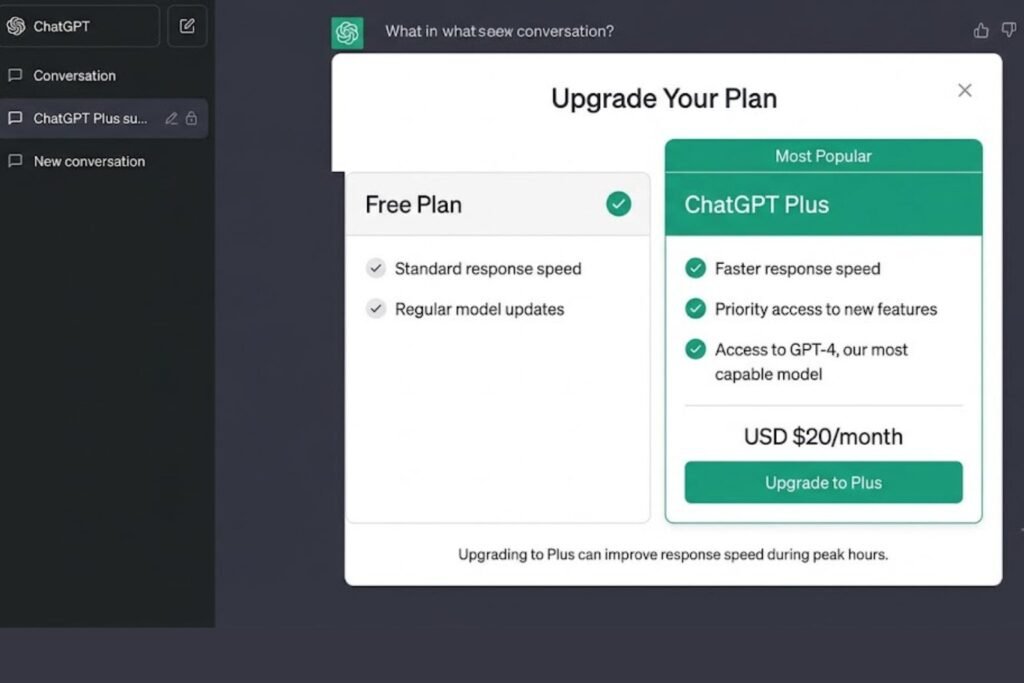Click the thumbs up feedback icon
Screen dimensions: 1024x683
[981, 31]
